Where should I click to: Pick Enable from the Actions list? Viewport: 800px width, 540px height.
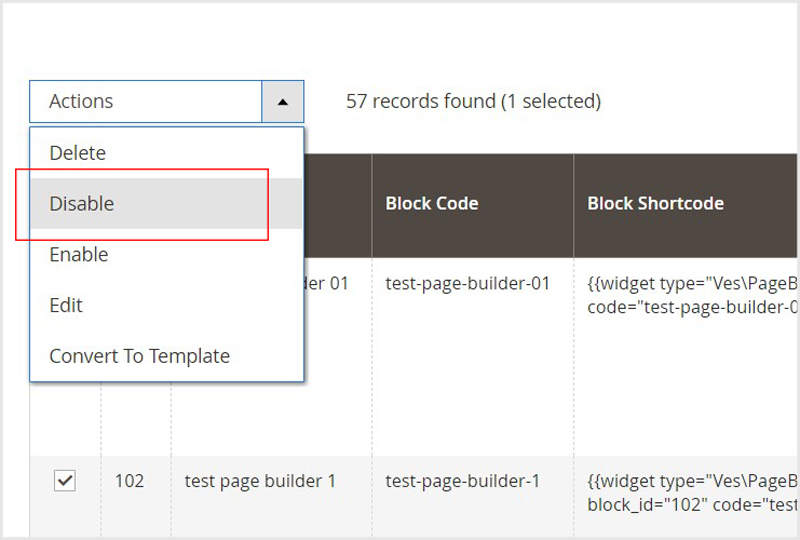coord(79,255)
